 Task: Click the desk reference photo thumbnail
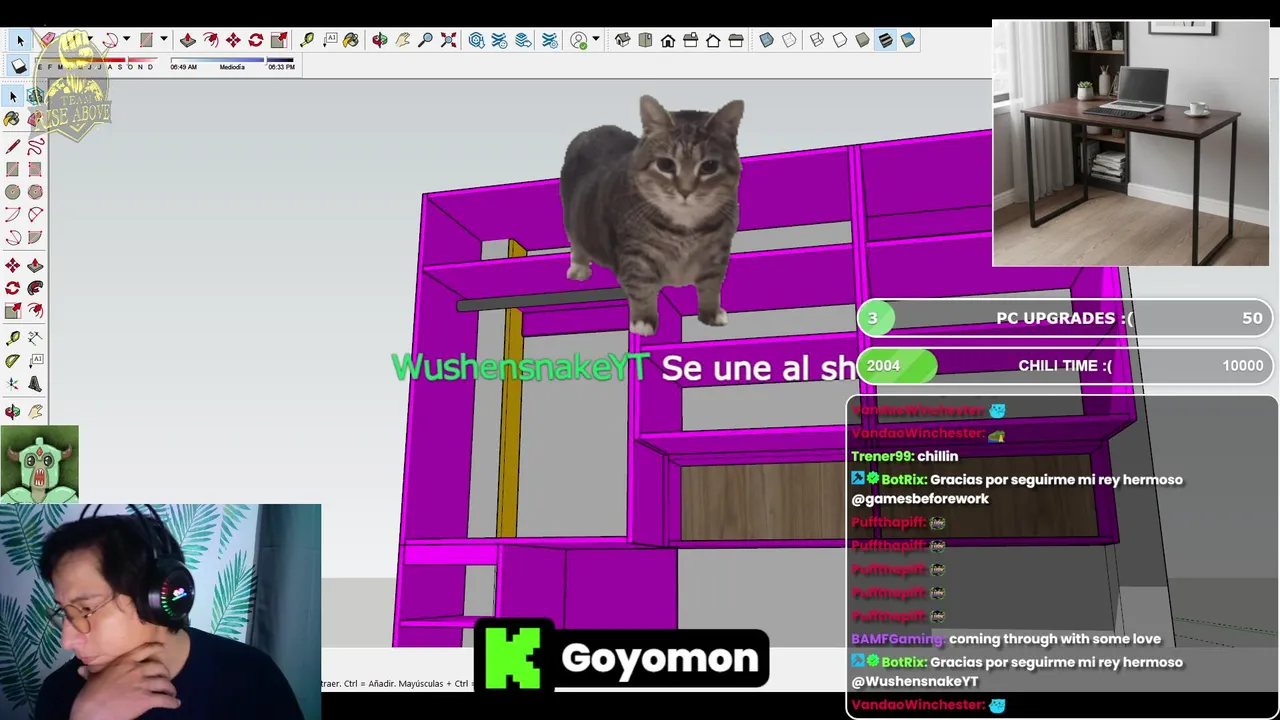[x=1130, y=143]
